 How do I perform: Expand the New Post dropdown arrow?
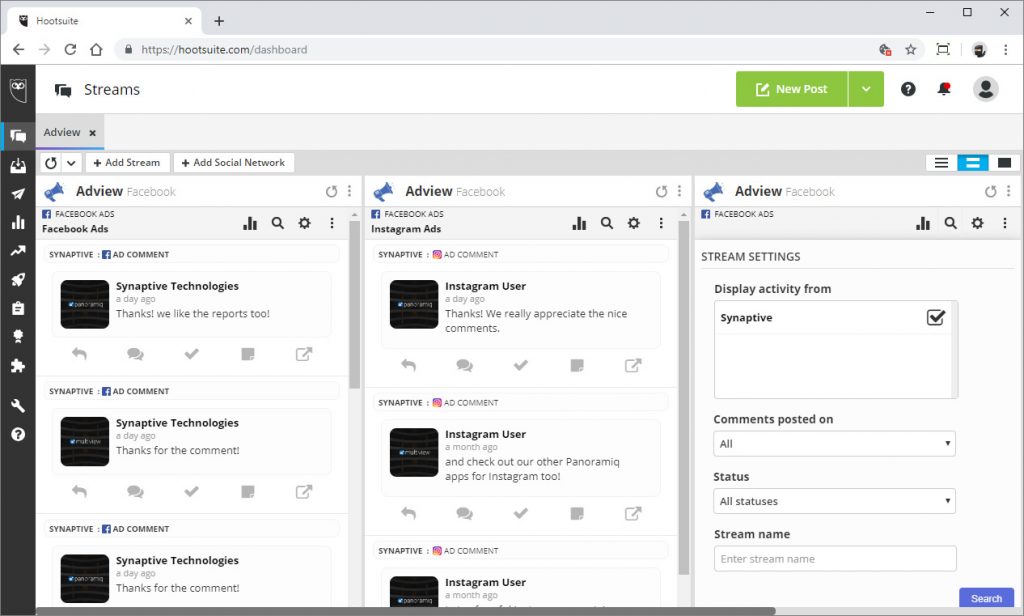pyautogui.click(x=866, y=89)
